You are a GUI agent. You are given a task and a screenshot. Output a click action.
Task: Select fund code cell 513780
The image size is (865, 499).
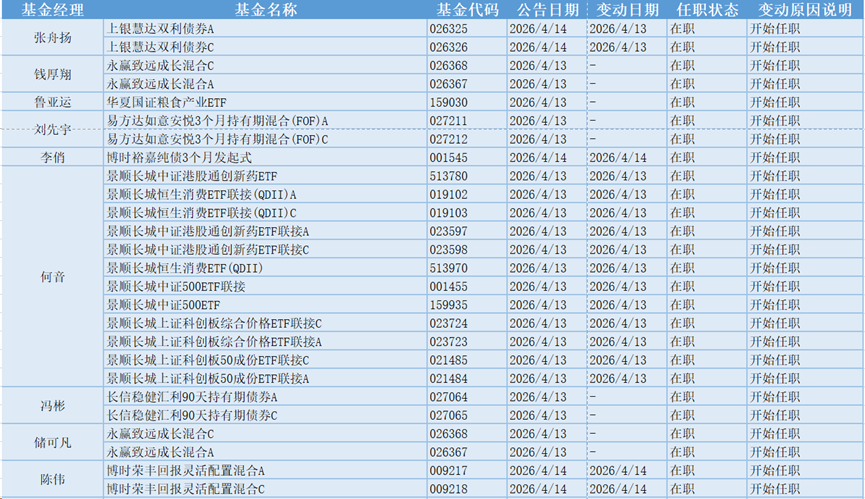click(x=467, y=176)
